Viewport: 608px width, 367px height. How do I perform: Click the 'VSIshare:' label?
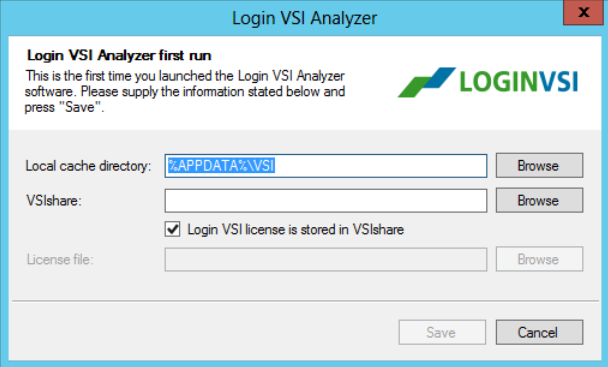(x=54, y=201)
